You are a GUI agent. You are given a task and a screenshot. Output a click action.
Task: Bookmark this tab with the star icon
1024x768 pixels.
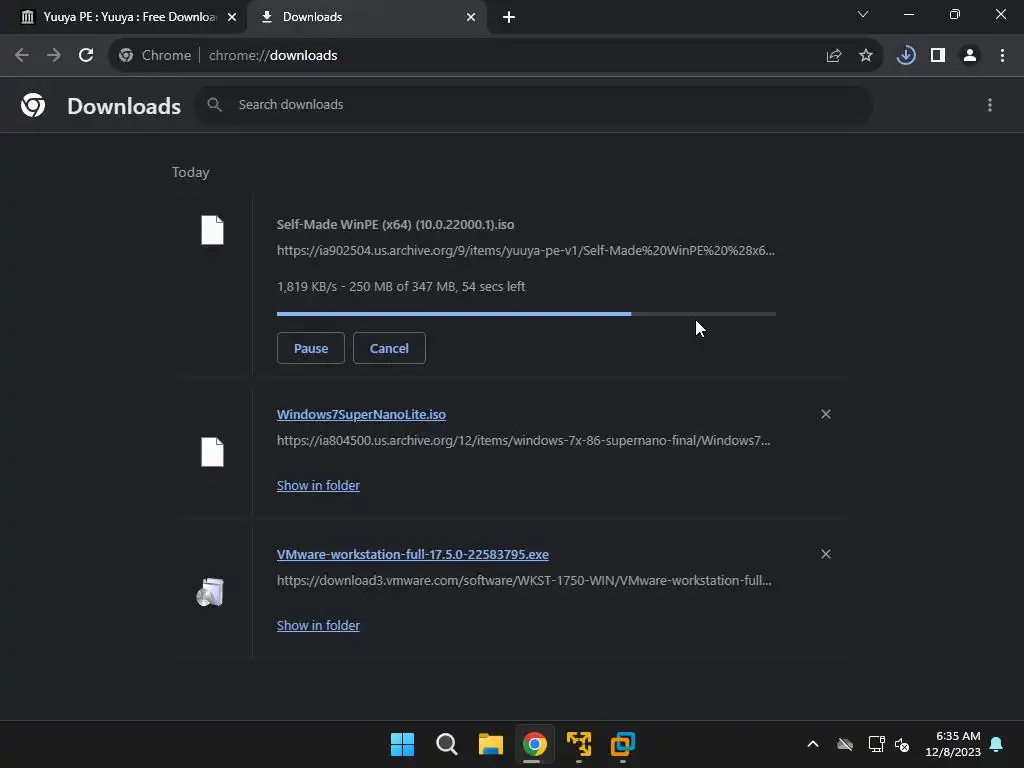tap(866, 56)
